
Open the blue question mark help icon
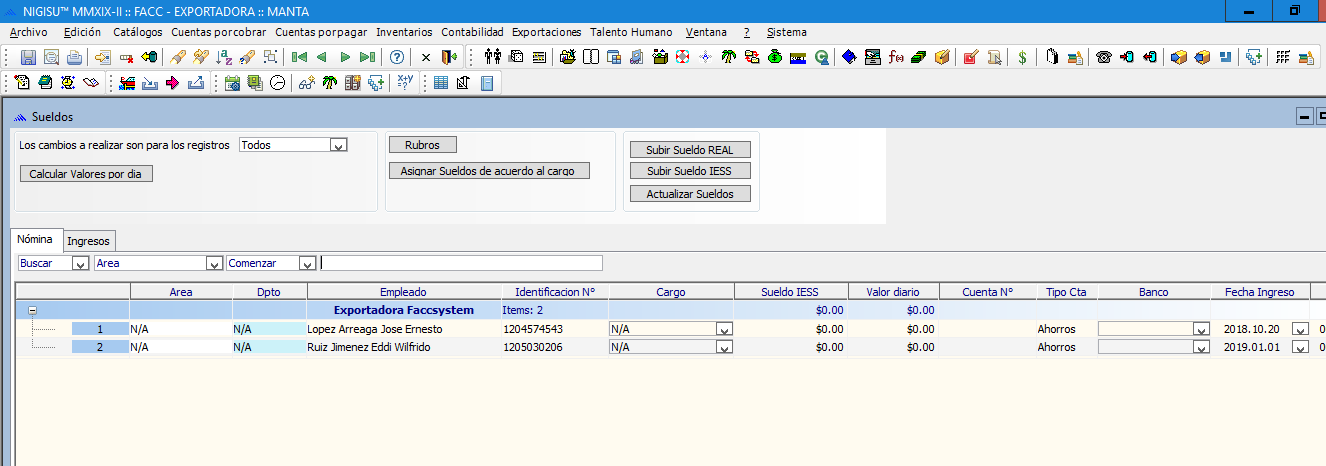pos(397,57)
